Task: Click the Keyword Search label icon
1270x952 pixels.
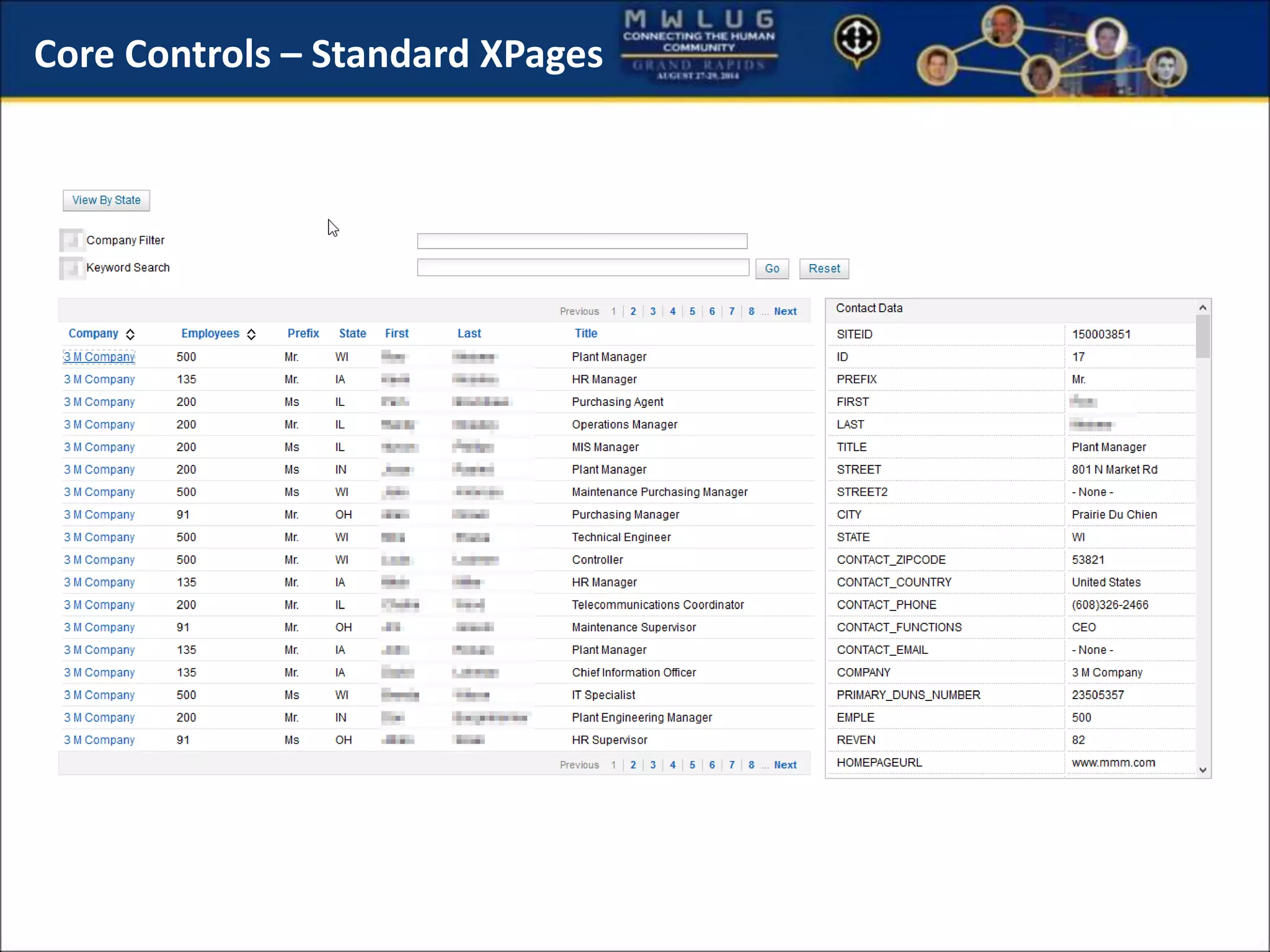Action: tap(71, 268)
